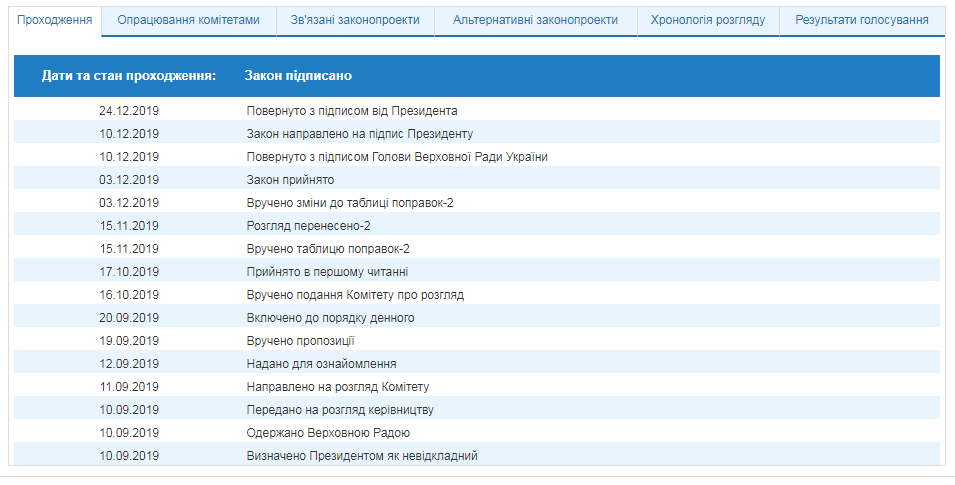Viewport: 955px width, 485px height.
Task: Select 'Включено до порядку денного' row
Action: point(330,318)
